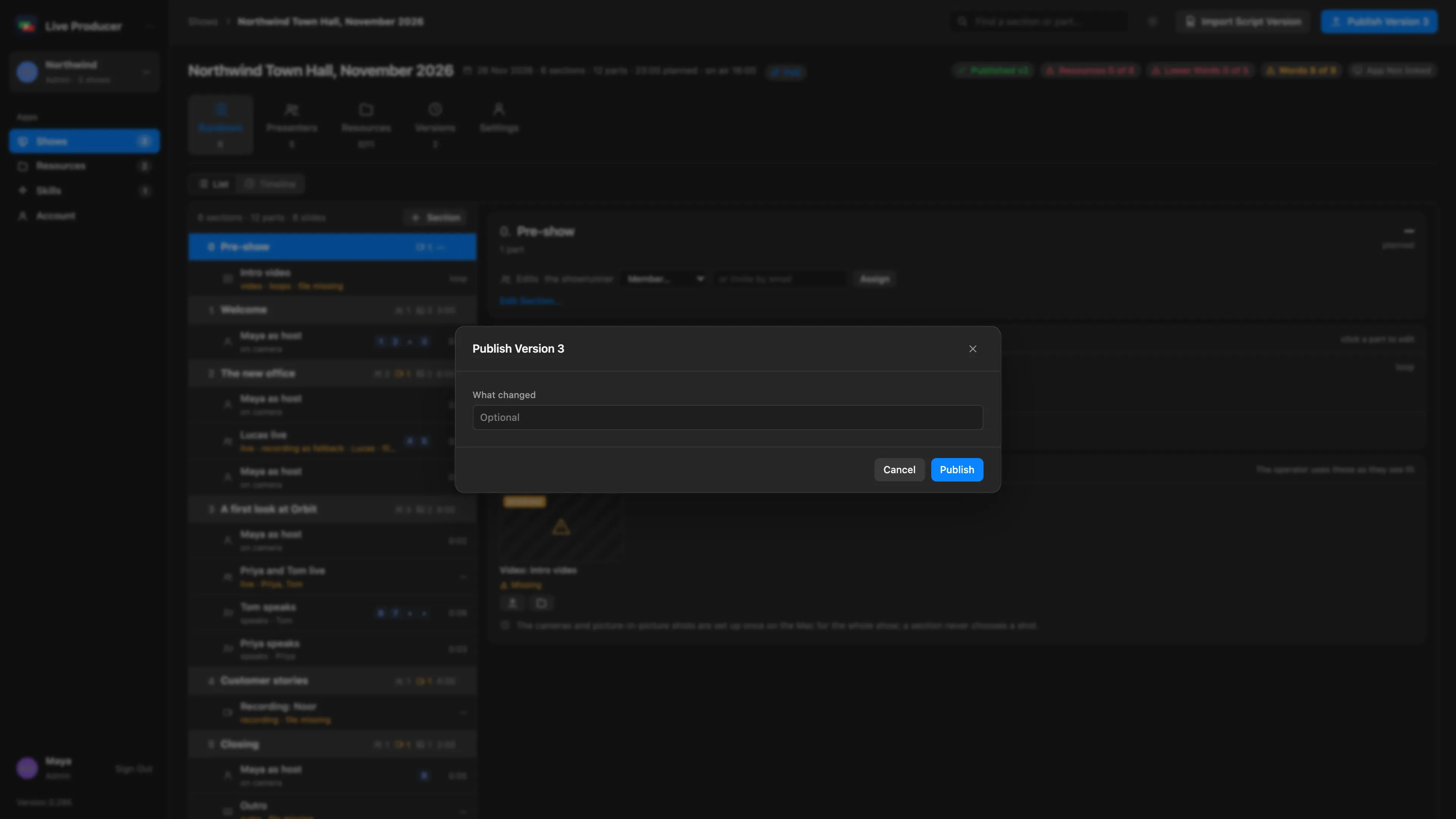Add a new Section
This screenshot has height=819, width=1456.
click(436, 218)
